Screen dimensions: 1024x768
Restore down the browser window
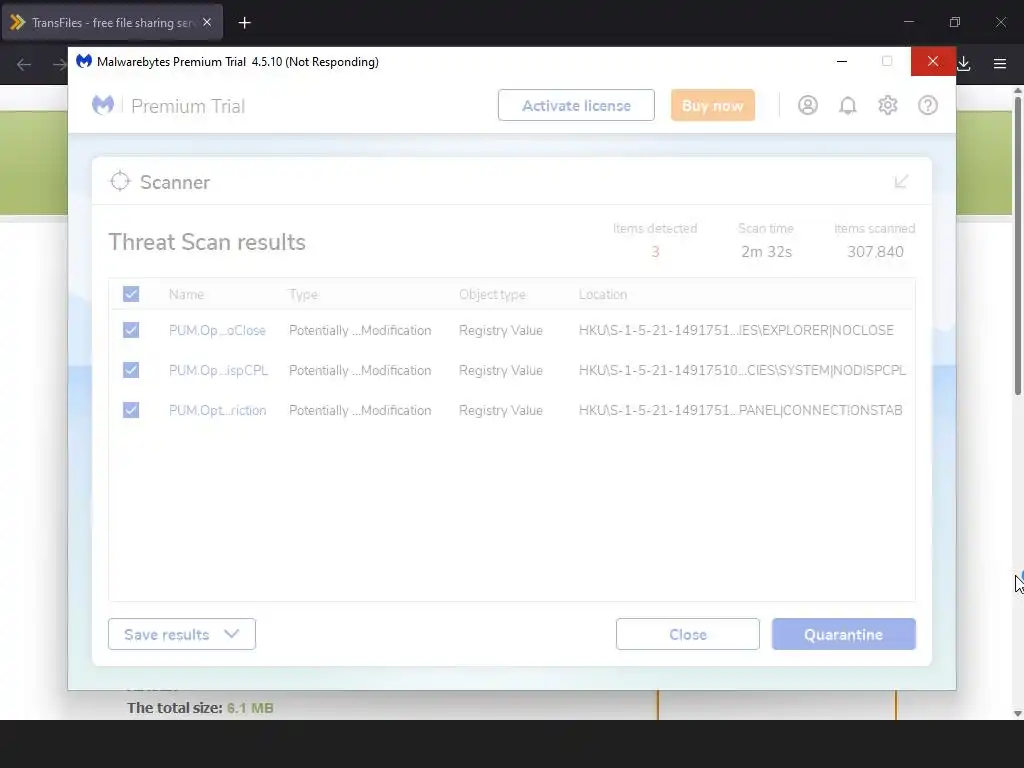point(955,22)
